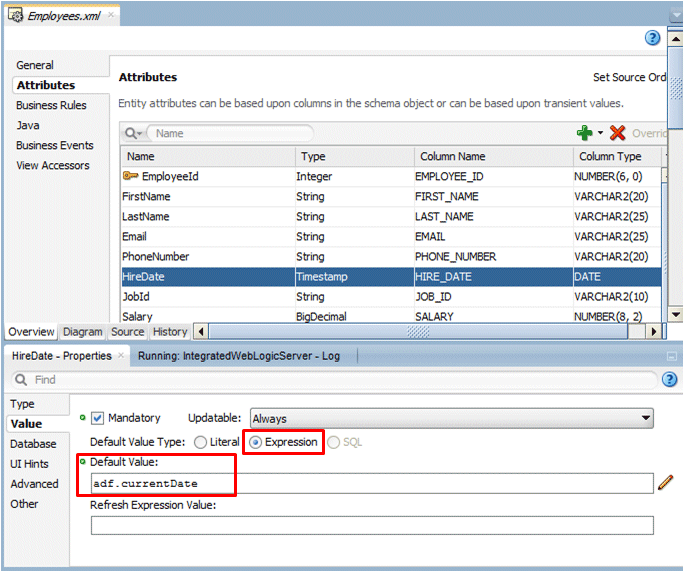Image resolution: width=684 pixels, height=572 pixels.
Task: Open the editor tab list dropdown
Action: pyautogui.click(x=676, y=16)
